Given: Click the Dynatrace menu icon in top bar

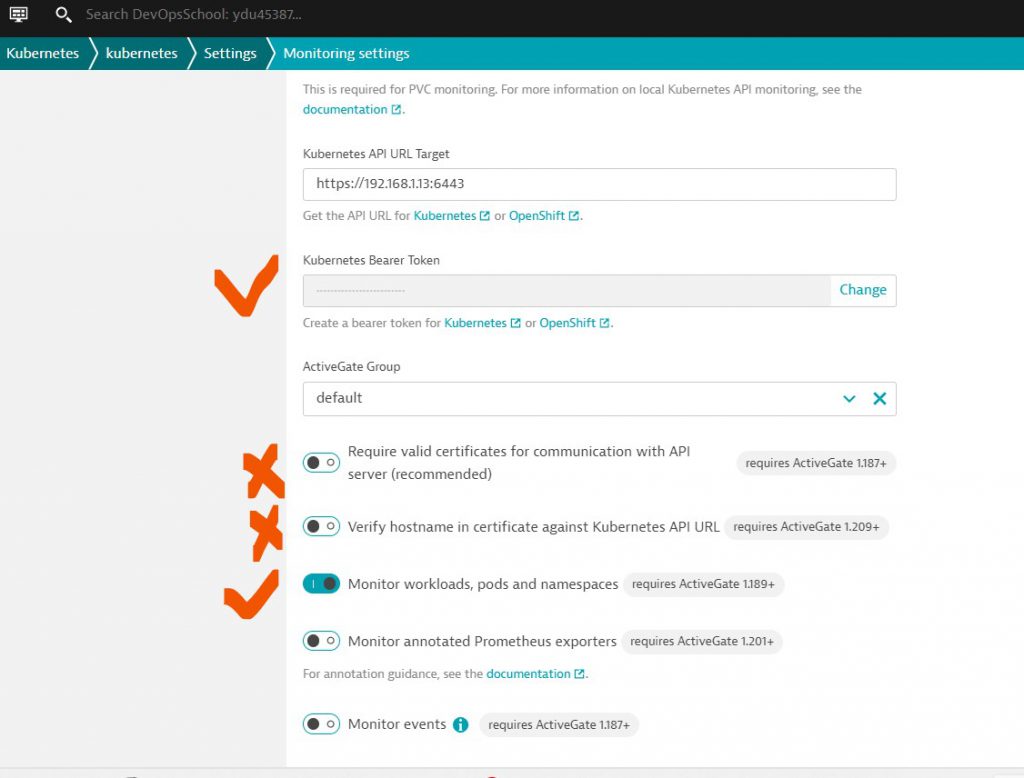Looking at the screenshot, I should (18, 15).
